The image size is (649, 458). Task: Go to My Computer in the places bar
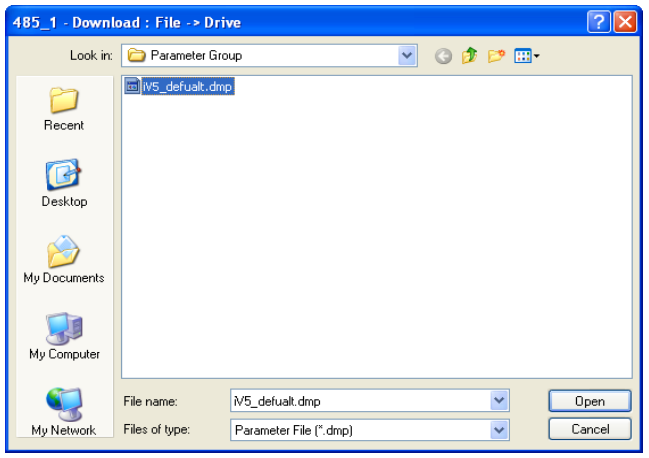pyautogui.click(x=64, y=337)
